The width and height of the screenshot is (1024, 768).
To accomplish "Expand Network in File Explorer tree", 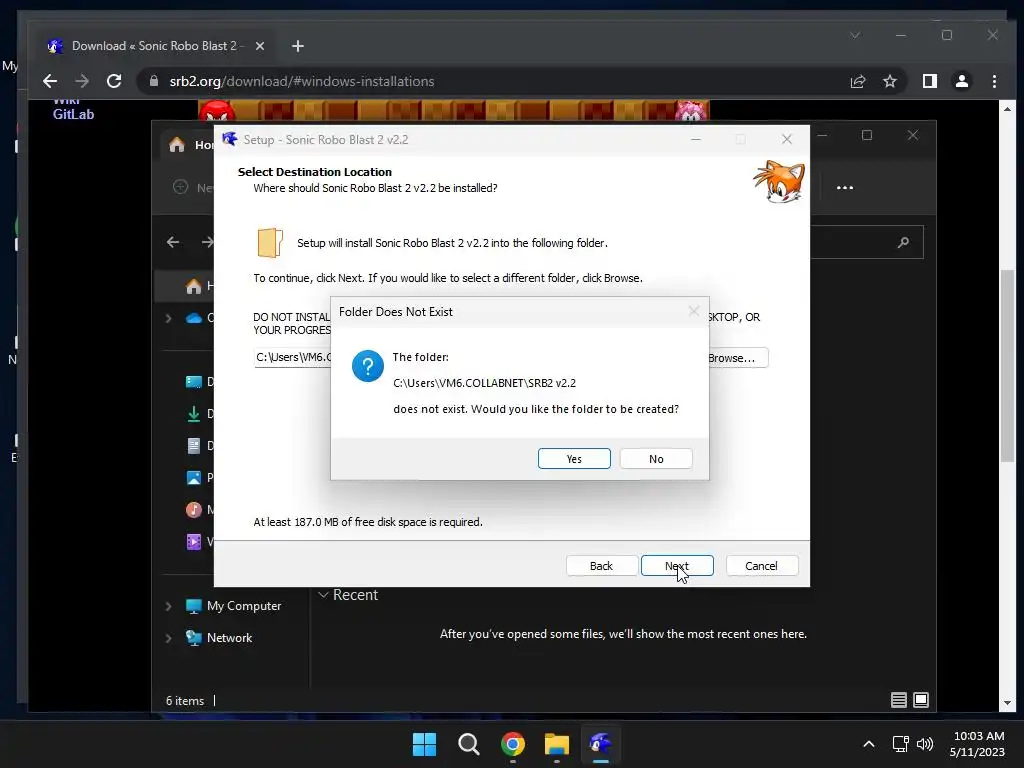I will (x=168, y=638).
